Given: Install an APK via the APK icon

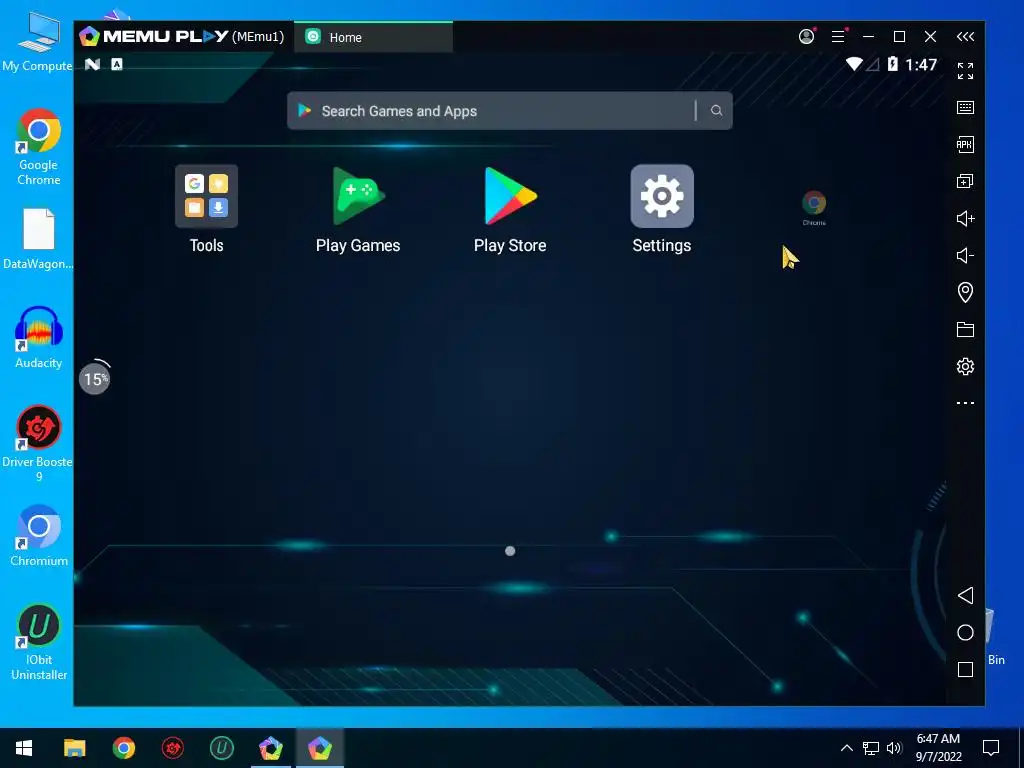Looking at the screenshot, I should tap(965, 144).
